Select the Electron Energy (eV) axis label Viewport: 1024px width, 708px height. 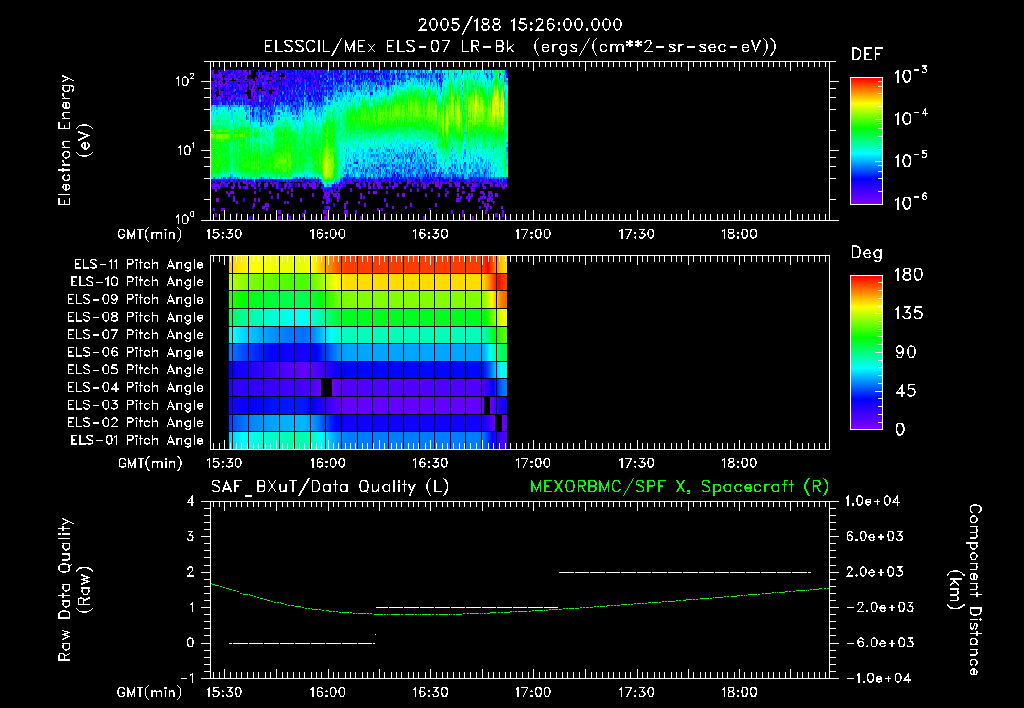tap(74, 140)
